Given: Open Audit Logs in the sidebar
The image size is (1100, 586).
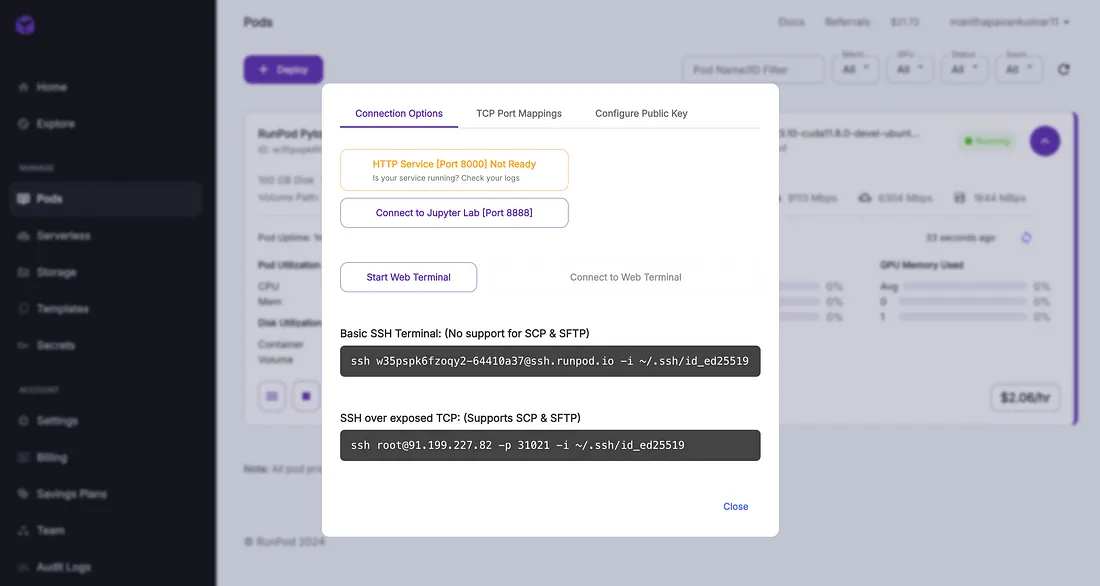Looking at the screenshot, I should click(63, 567).
